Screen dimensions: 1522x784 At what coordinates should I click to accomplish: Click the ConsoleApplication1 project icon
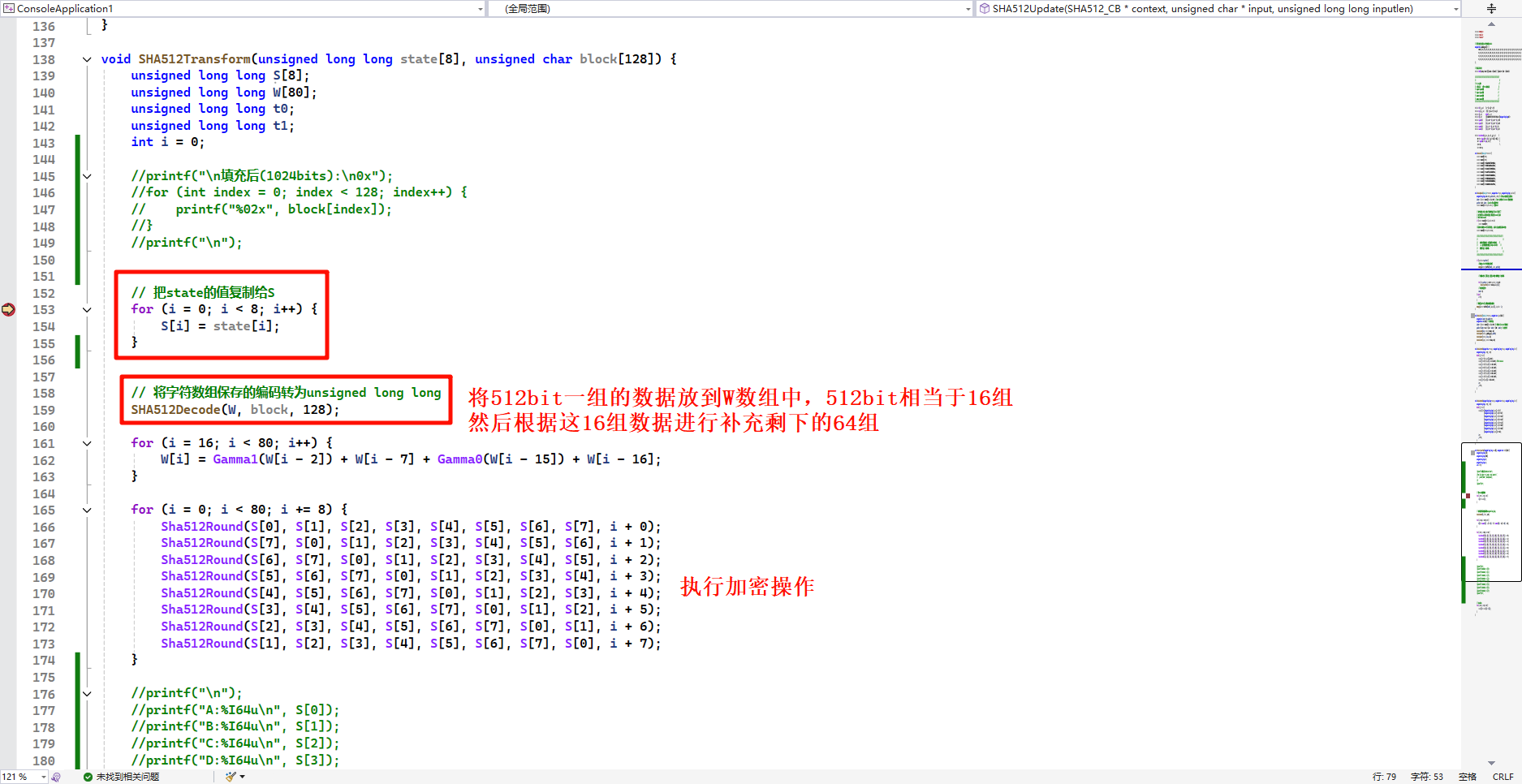9,9
